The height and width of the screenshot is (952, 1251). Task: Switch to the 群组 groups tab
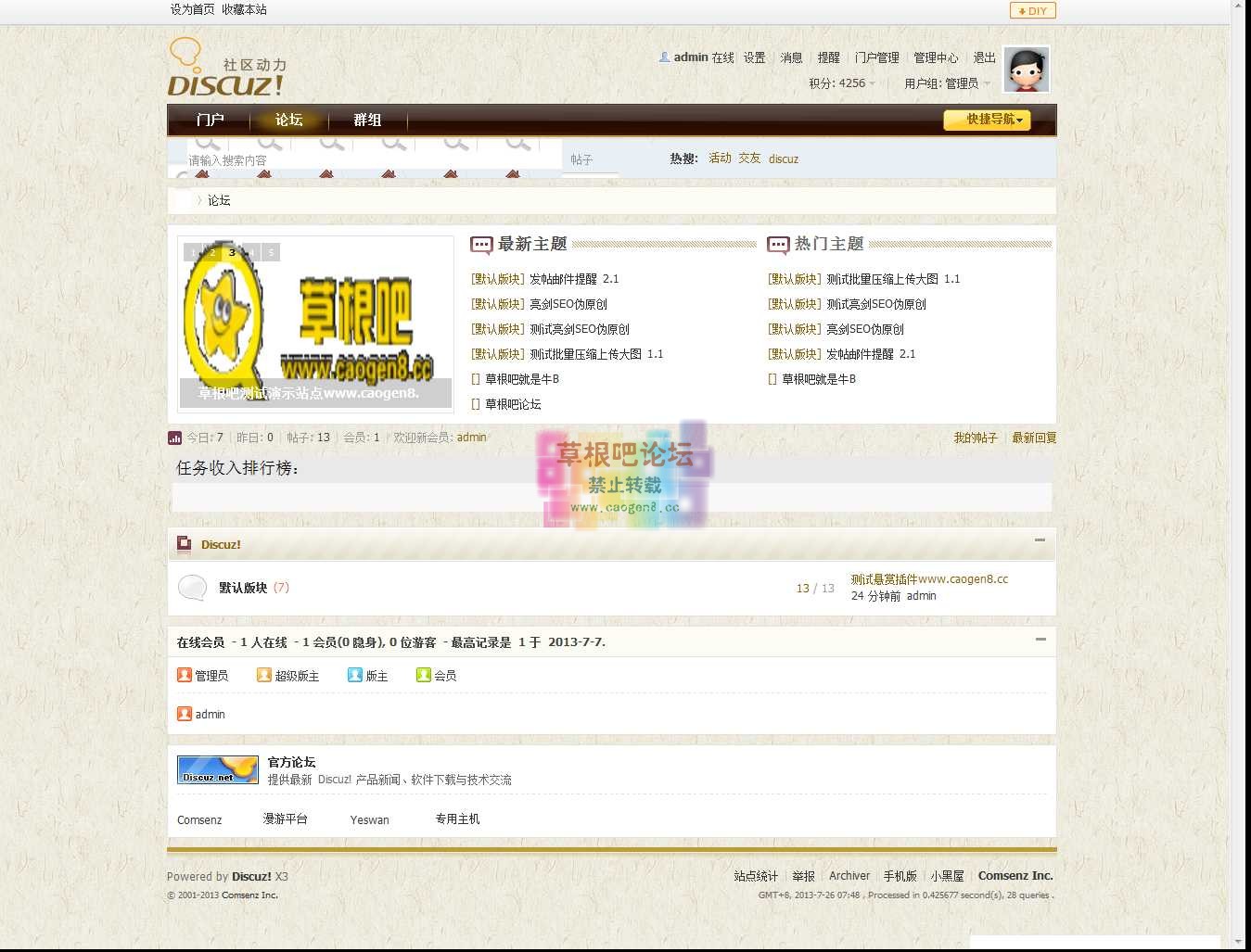[367, 120]
